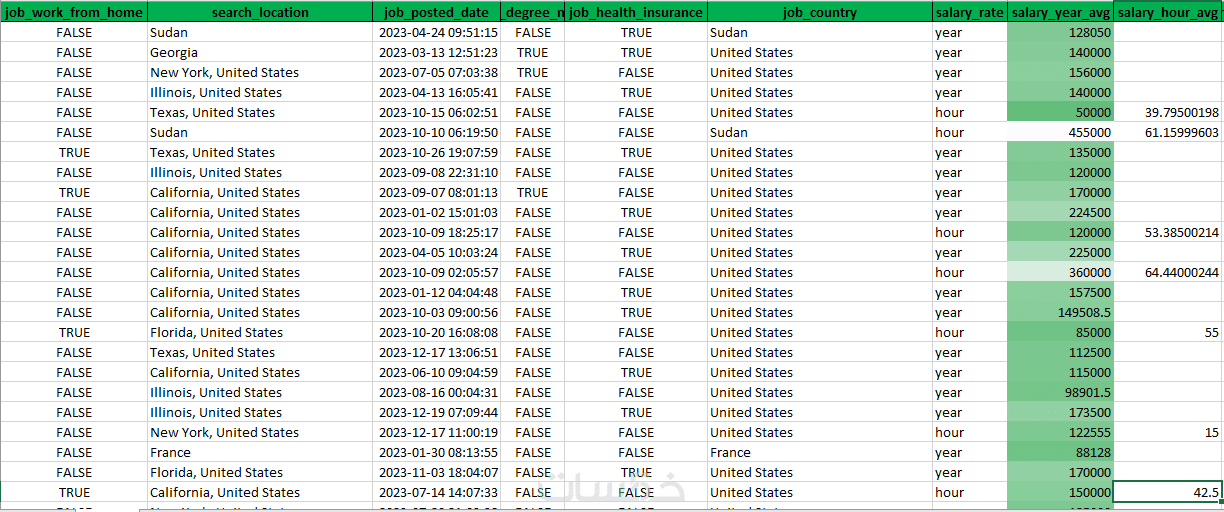Screen dimensions: 1224x512
Task: Click the salary_year_avg column header
Action: coord(1060,13)
